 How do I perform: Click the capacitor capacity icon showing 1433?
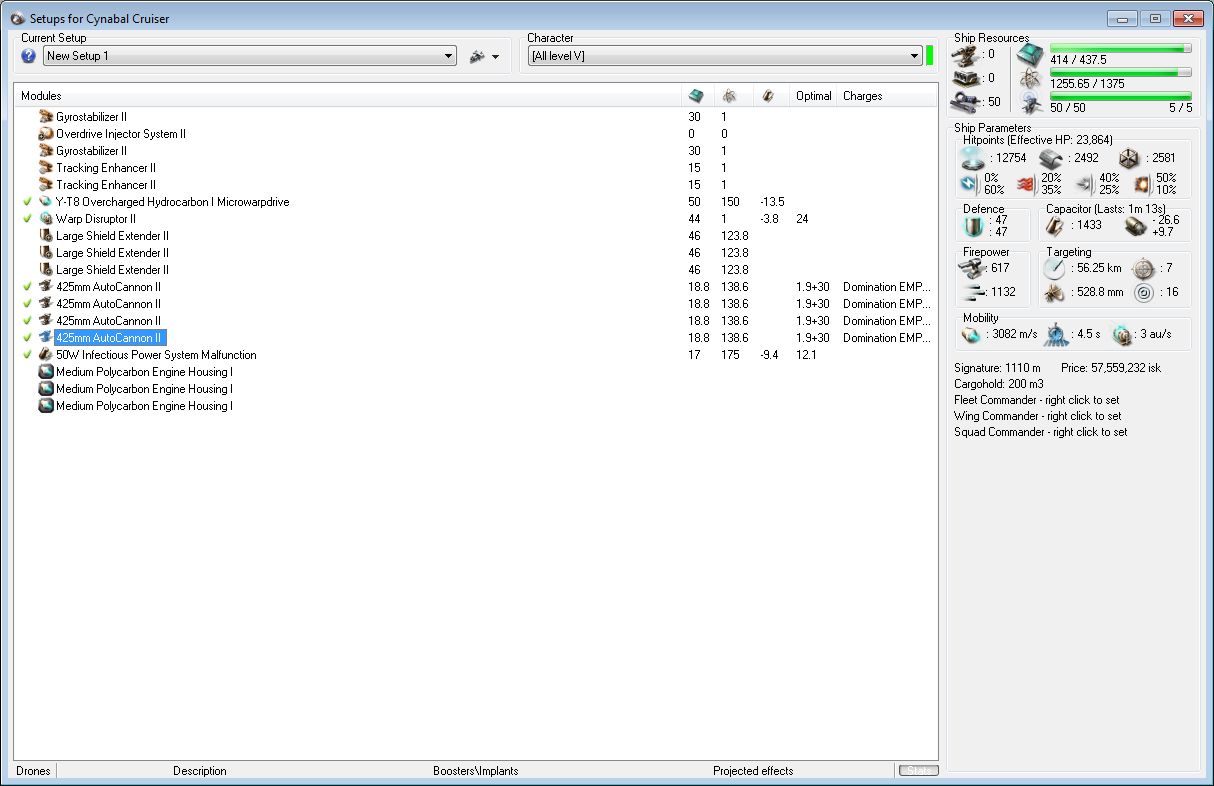pos(1056,226)
